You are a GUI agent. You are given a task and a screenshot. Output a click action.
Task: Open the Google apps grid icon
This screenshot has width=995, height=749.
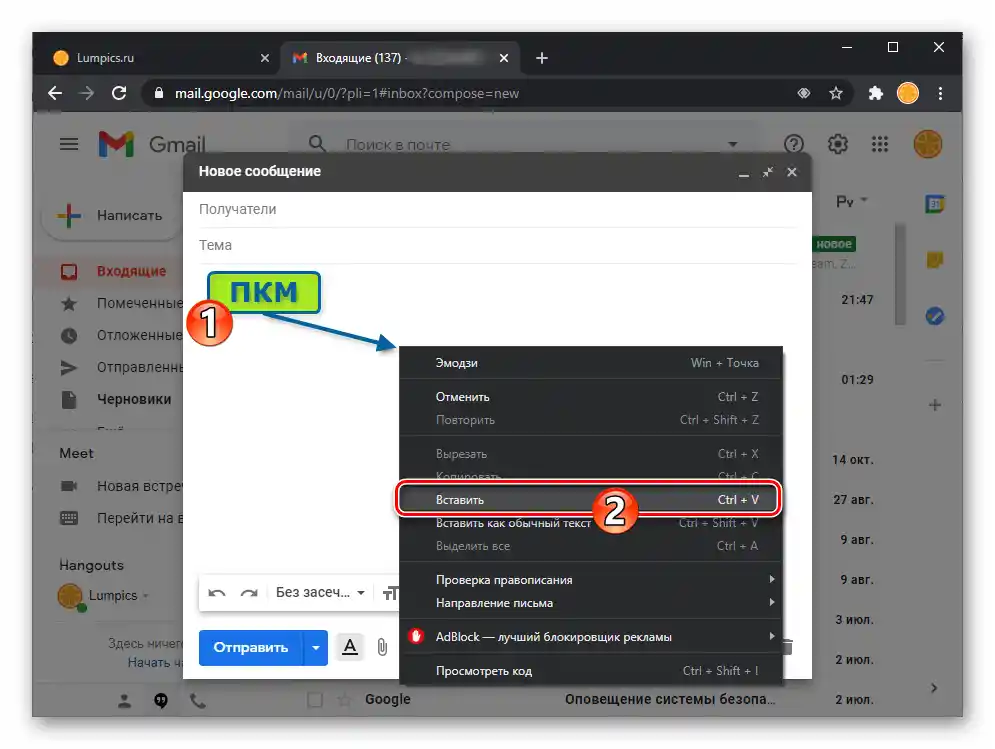[x=881, y=144]
